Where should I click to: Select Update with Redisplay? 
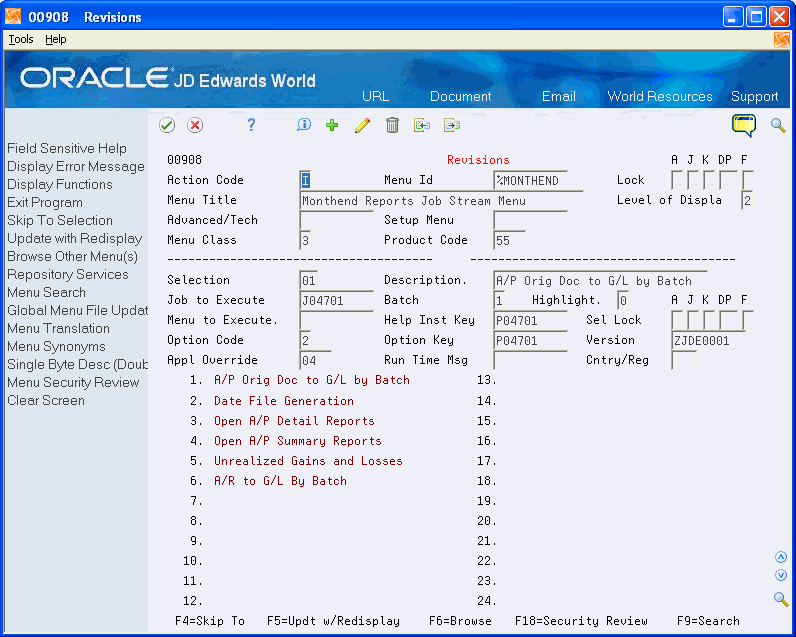tap(75, 239)
